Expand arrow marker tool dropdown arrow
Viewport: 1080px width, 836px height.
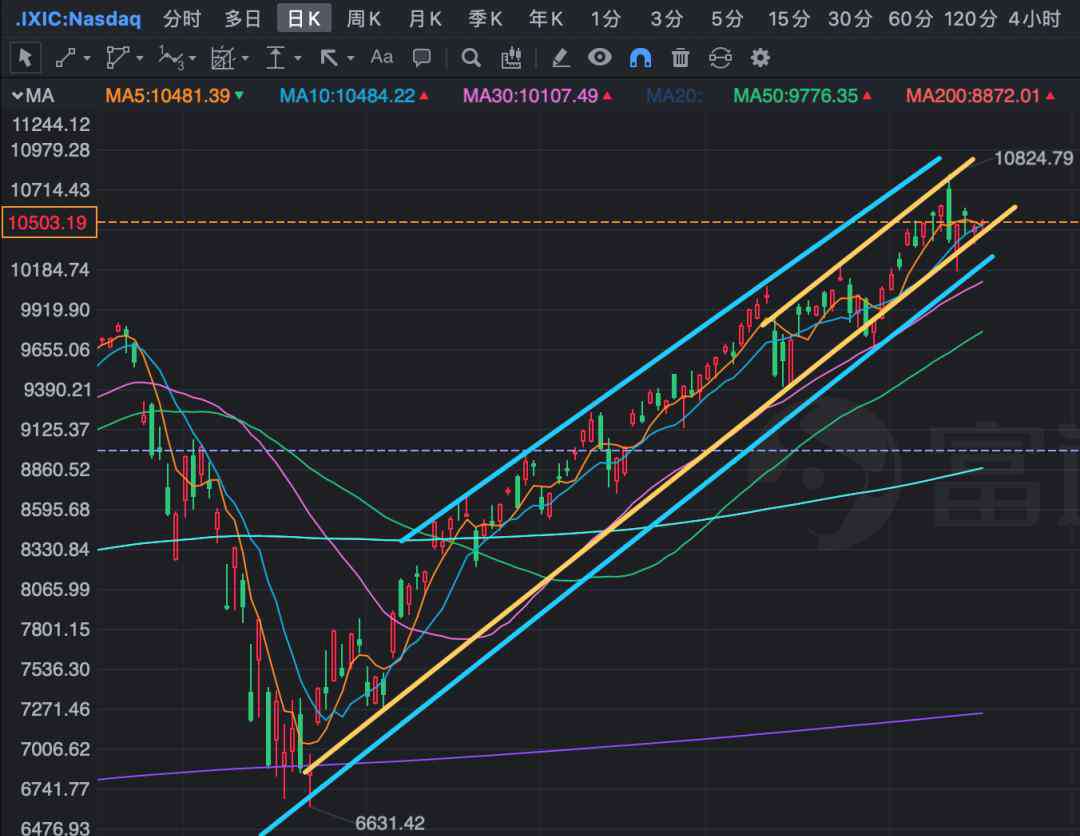point(351,59)
